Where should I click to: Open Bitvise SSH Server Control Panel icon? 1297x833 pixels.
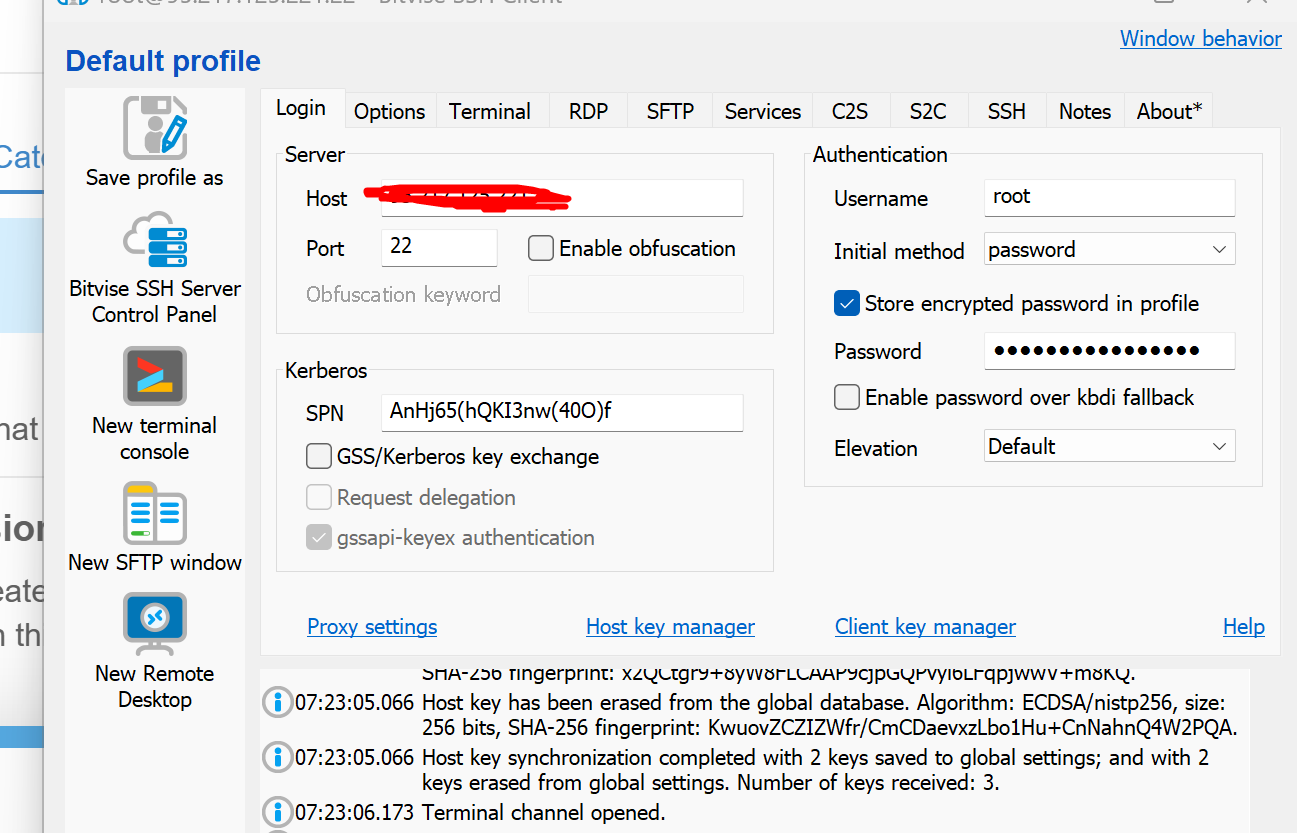pos(155,239)
